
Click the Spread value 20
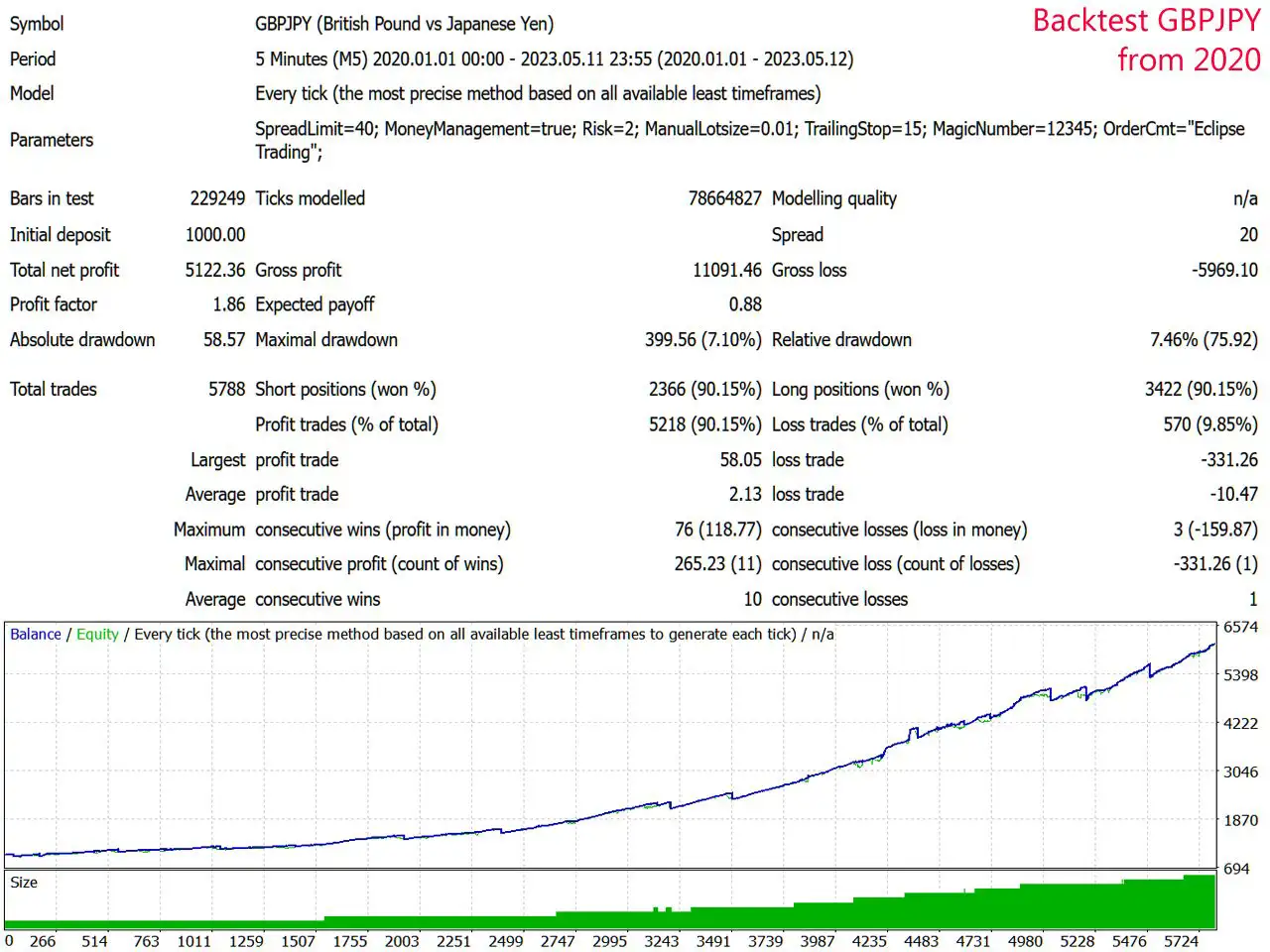(x=1248, y=235)
